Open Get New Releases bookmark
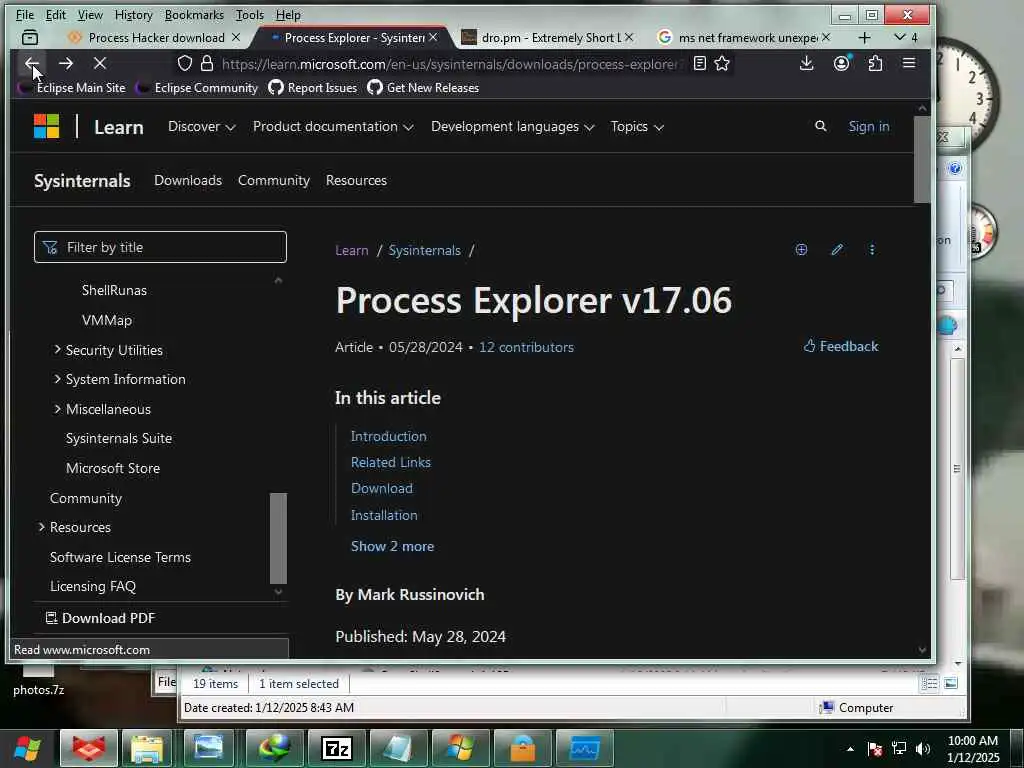 point(423,88)
